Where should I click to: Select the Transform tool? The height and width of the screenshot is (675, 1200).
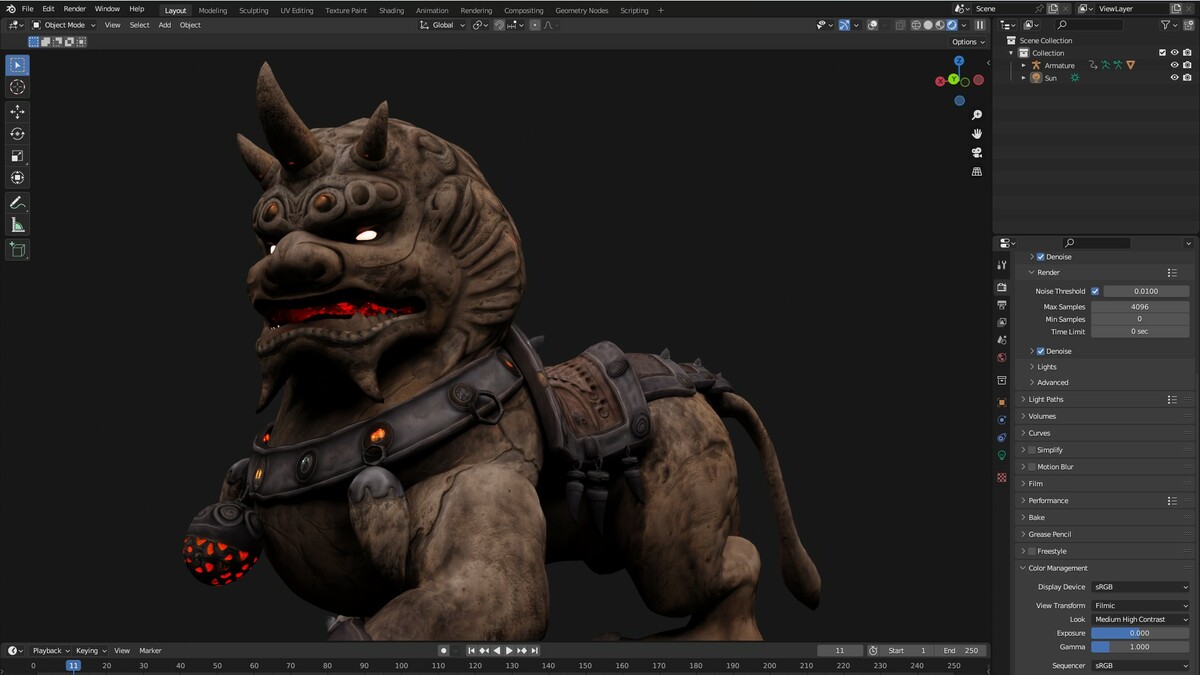tap(17, 178)
